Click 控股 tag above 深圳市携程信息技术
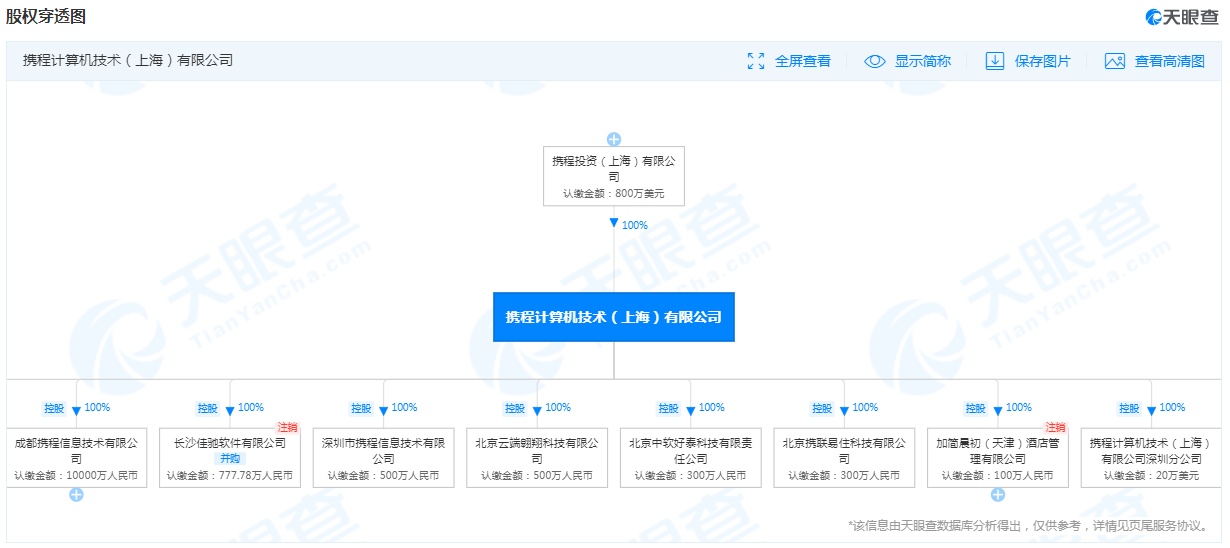The width and height of the screenshot is (1230, 548). (361, 408)
